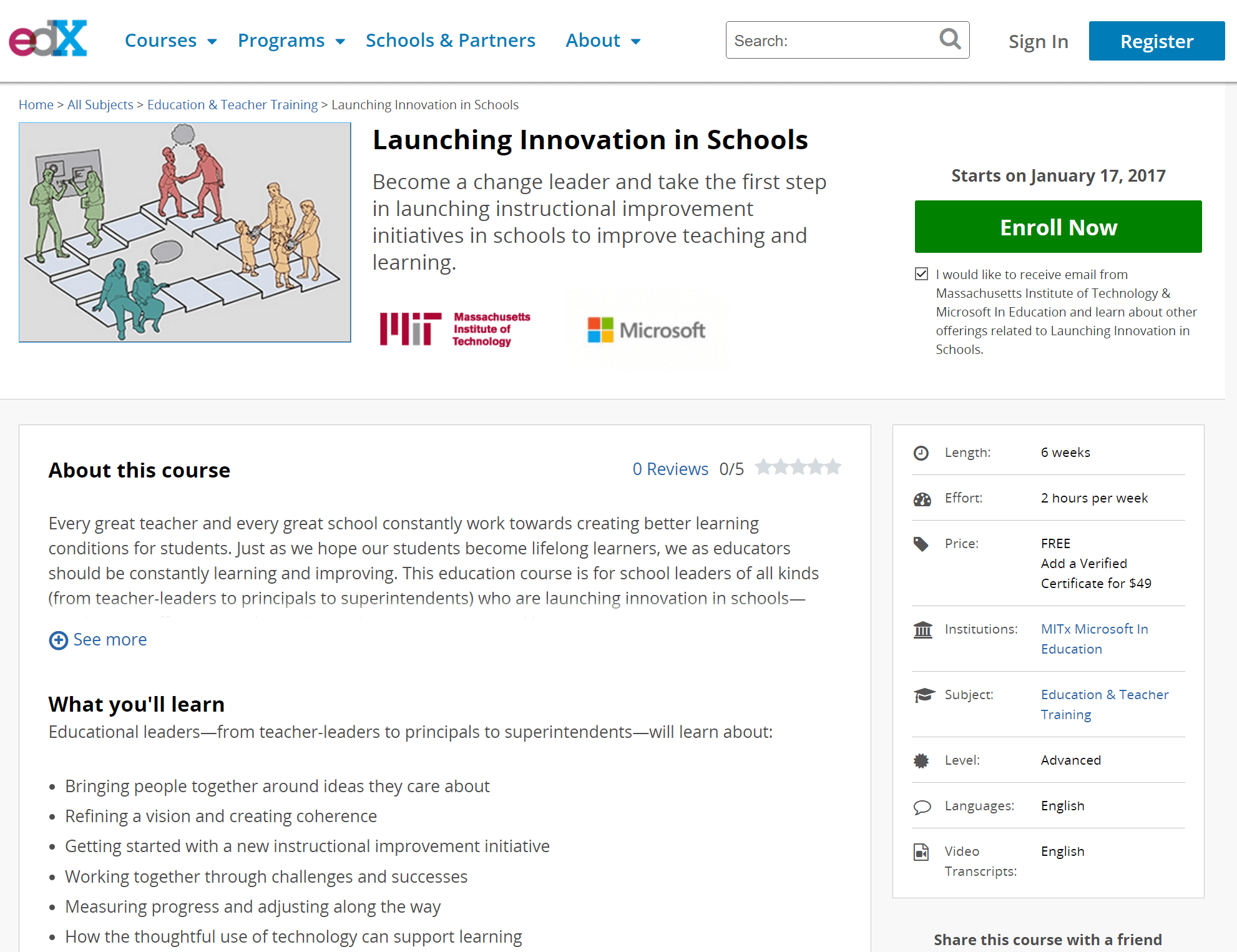The width and height of the screenshot is (1237, 952).
Task: Click the course illustration thumbnail
Action: click(x=185, y=232)
